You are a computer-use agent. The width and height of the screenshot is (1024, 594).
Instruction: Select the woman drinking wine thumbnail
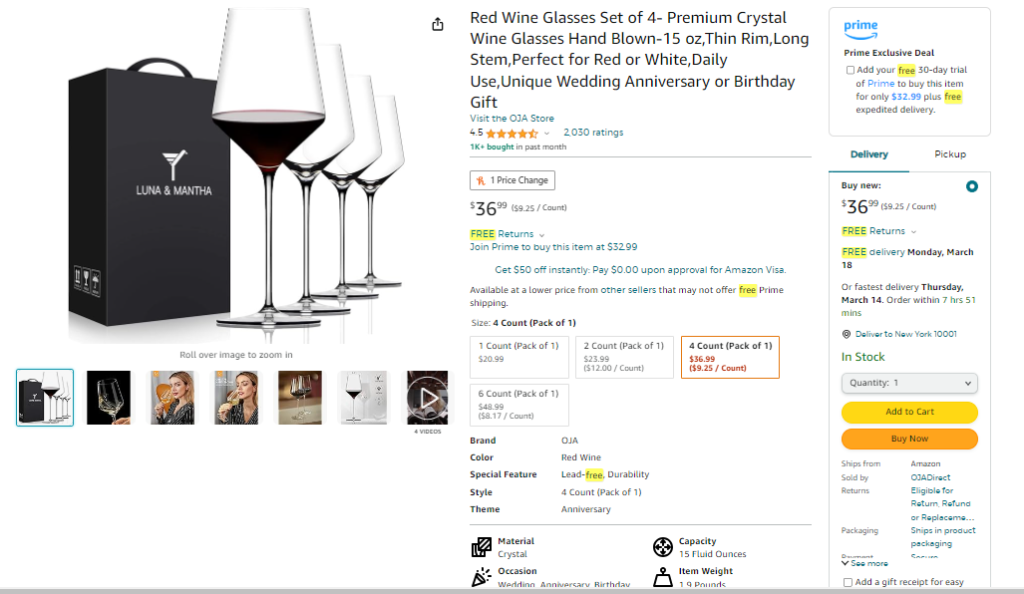pyautogui.click(x=172, y=398)
